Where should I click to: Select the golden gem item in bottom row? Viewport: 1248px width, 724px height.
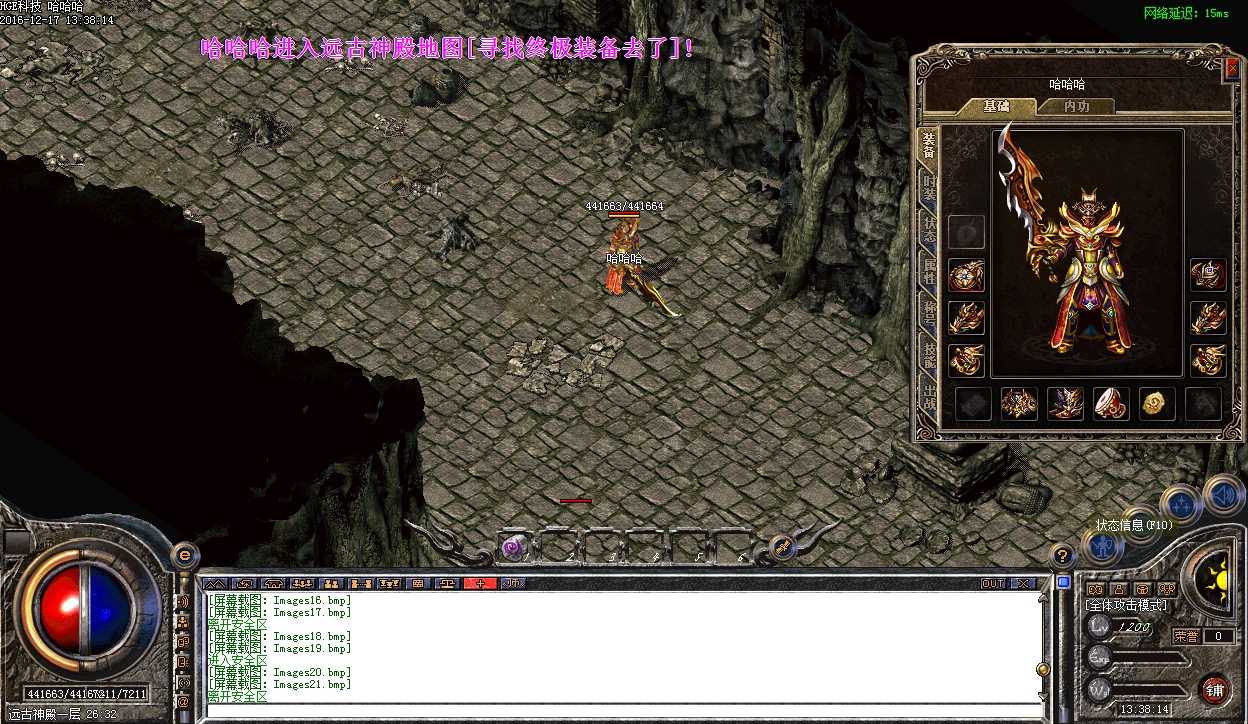1157,404
